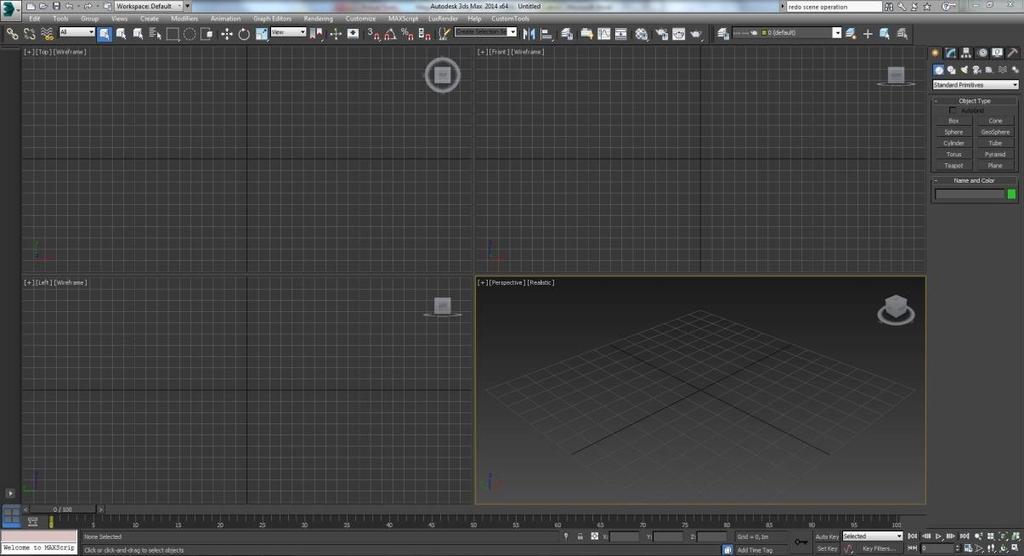Activate the Select and Rotate tool
The height and width of the screenshot is (556, 1024).
point(244,33)
